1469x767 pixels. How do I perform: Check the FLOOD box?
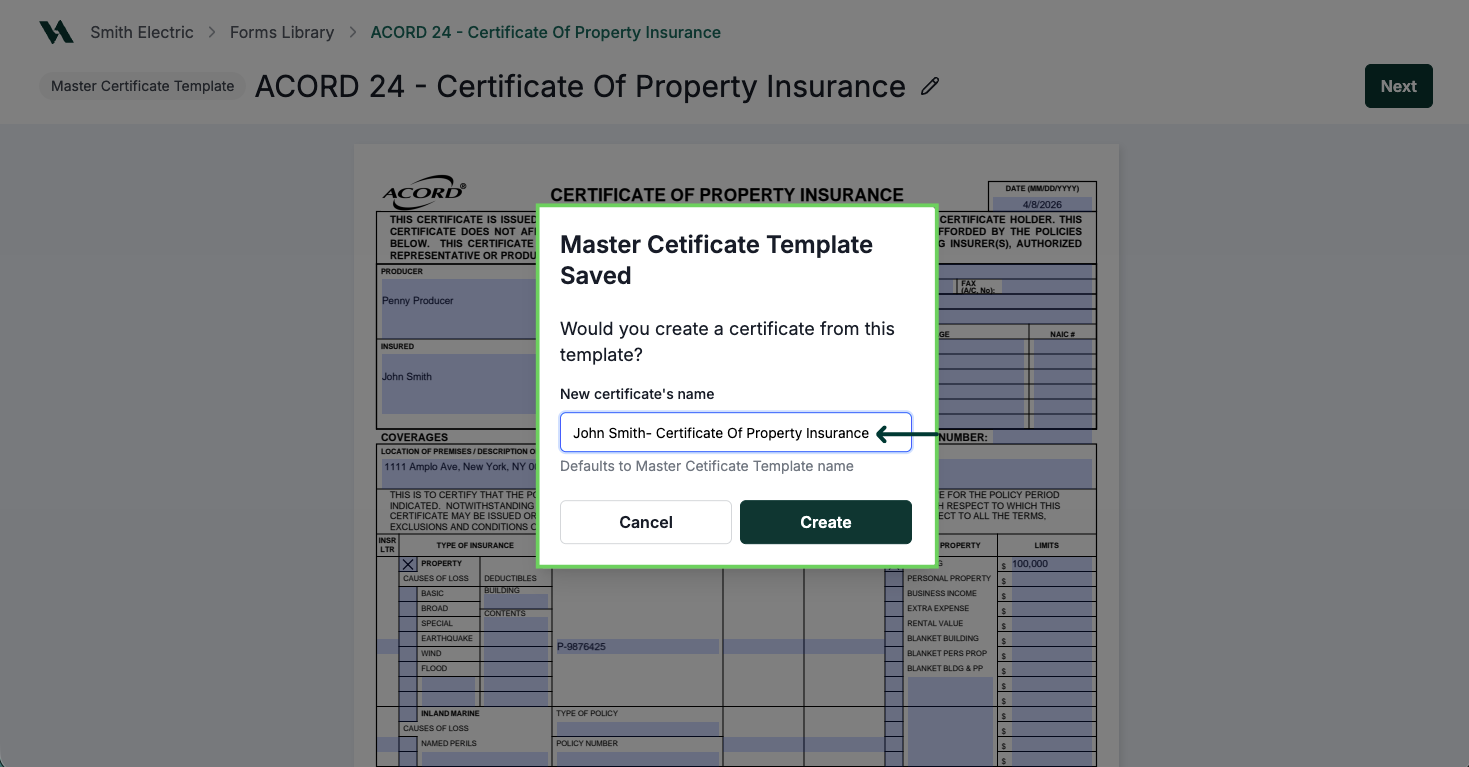tap(408, 669)
